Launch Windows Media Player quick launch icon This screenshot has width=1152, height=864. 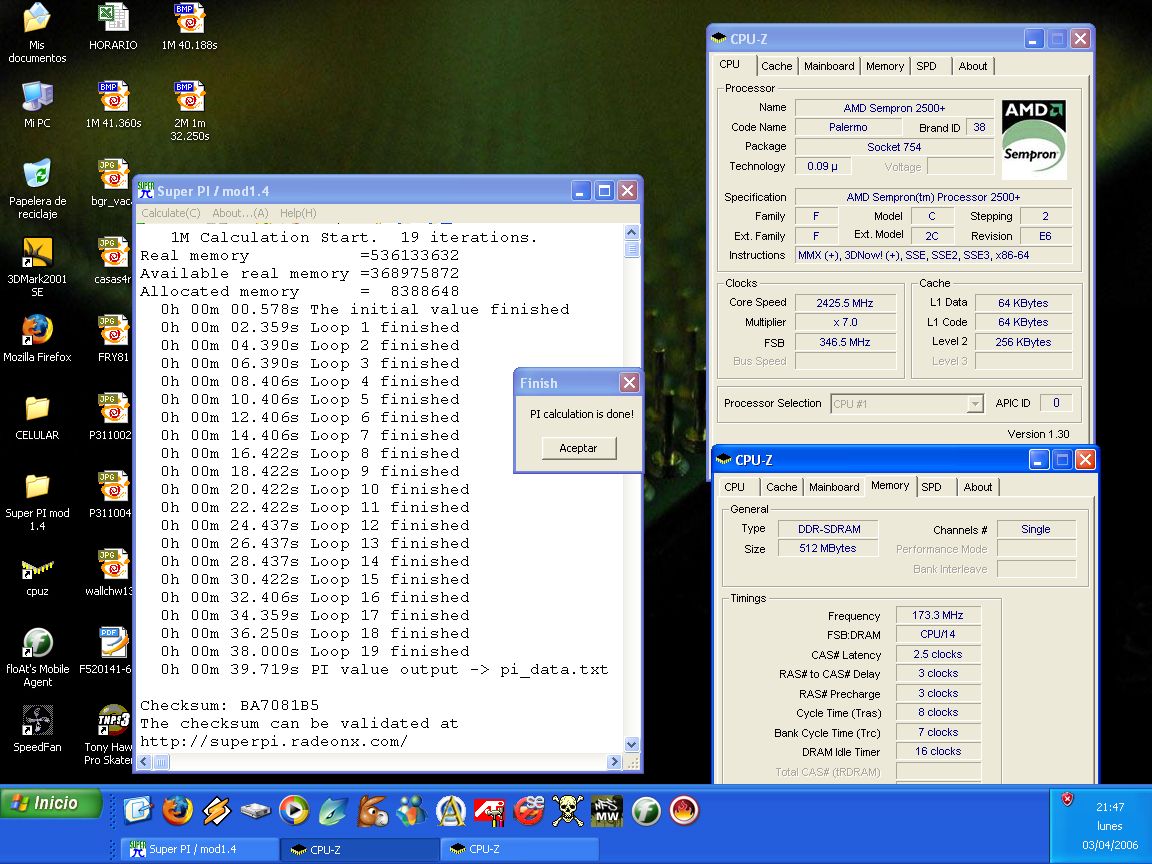pos(294,811)
